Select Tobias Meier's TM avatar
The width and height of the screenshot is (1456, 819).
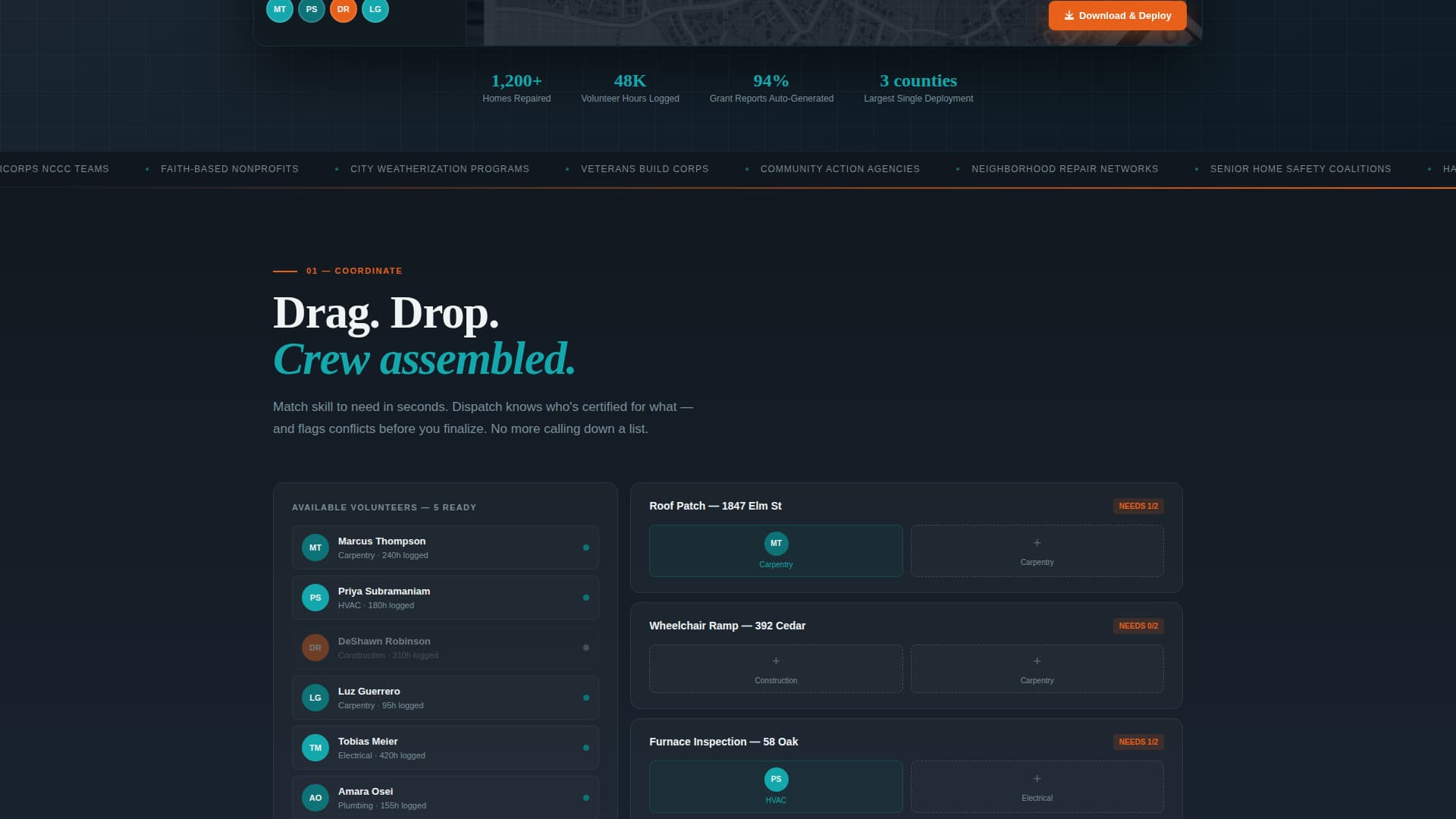pos(315,747)
